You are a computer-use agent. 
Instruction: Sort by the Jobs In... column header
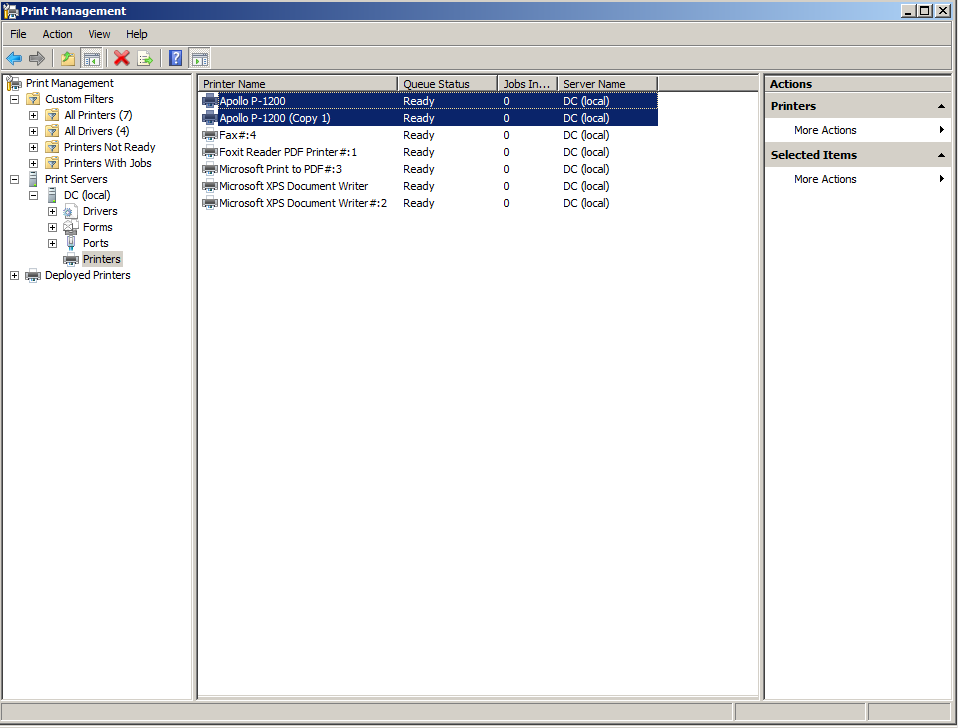click(528, 84)
